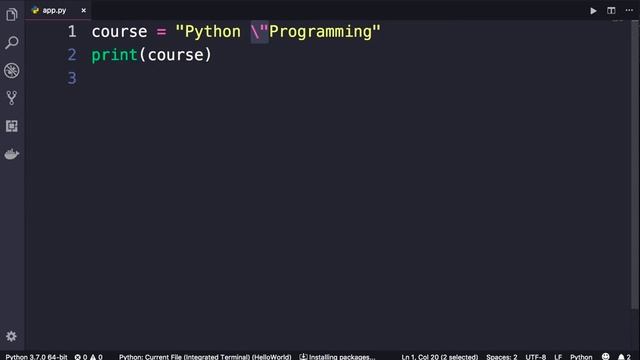Open the Debug view (crossed-bug icon)
The image size is (640, 360).
pyautogui.click(x=11, y=71)
